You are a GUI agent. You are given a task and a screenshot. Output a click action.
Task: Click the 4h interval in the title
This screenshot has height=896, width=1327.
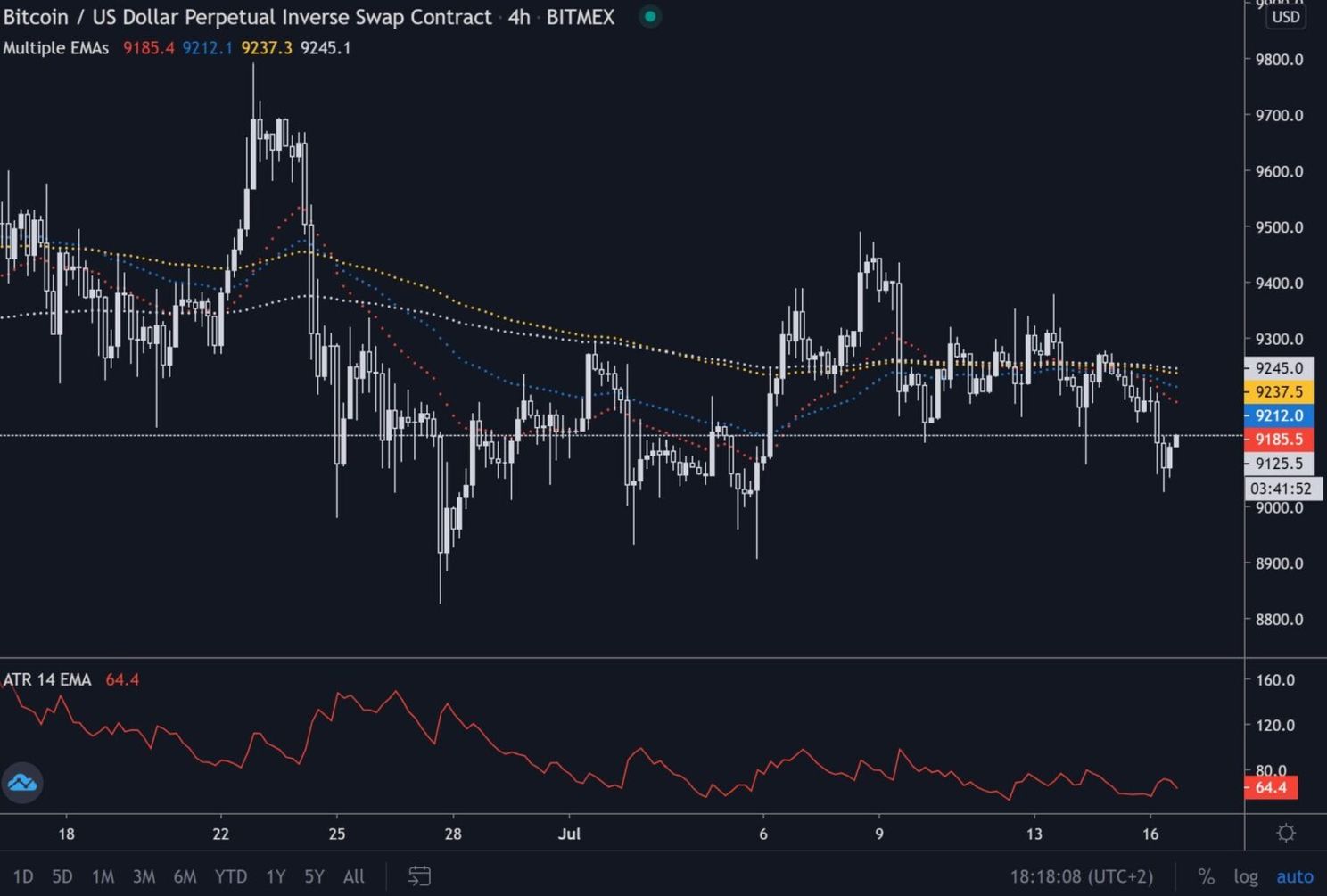pyautogui.click(x=519, y=17)
